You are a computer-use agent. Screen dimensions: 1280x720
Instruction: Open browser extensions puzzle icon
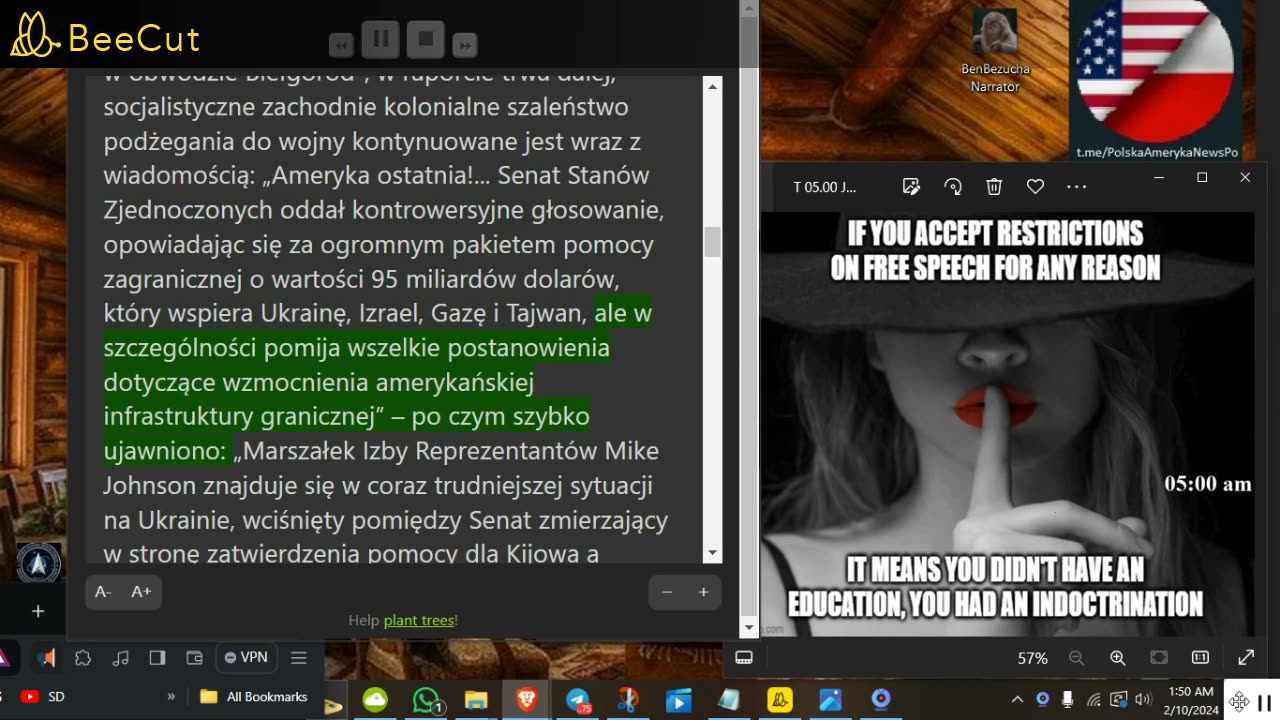[83, 657]
